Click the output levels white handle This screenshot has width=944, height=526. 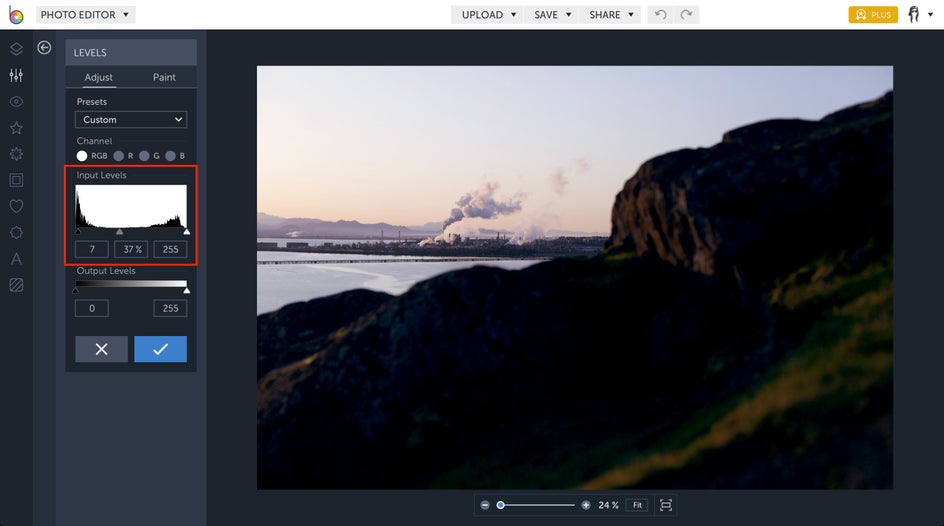pyautogui.click(x=187, y=291)
